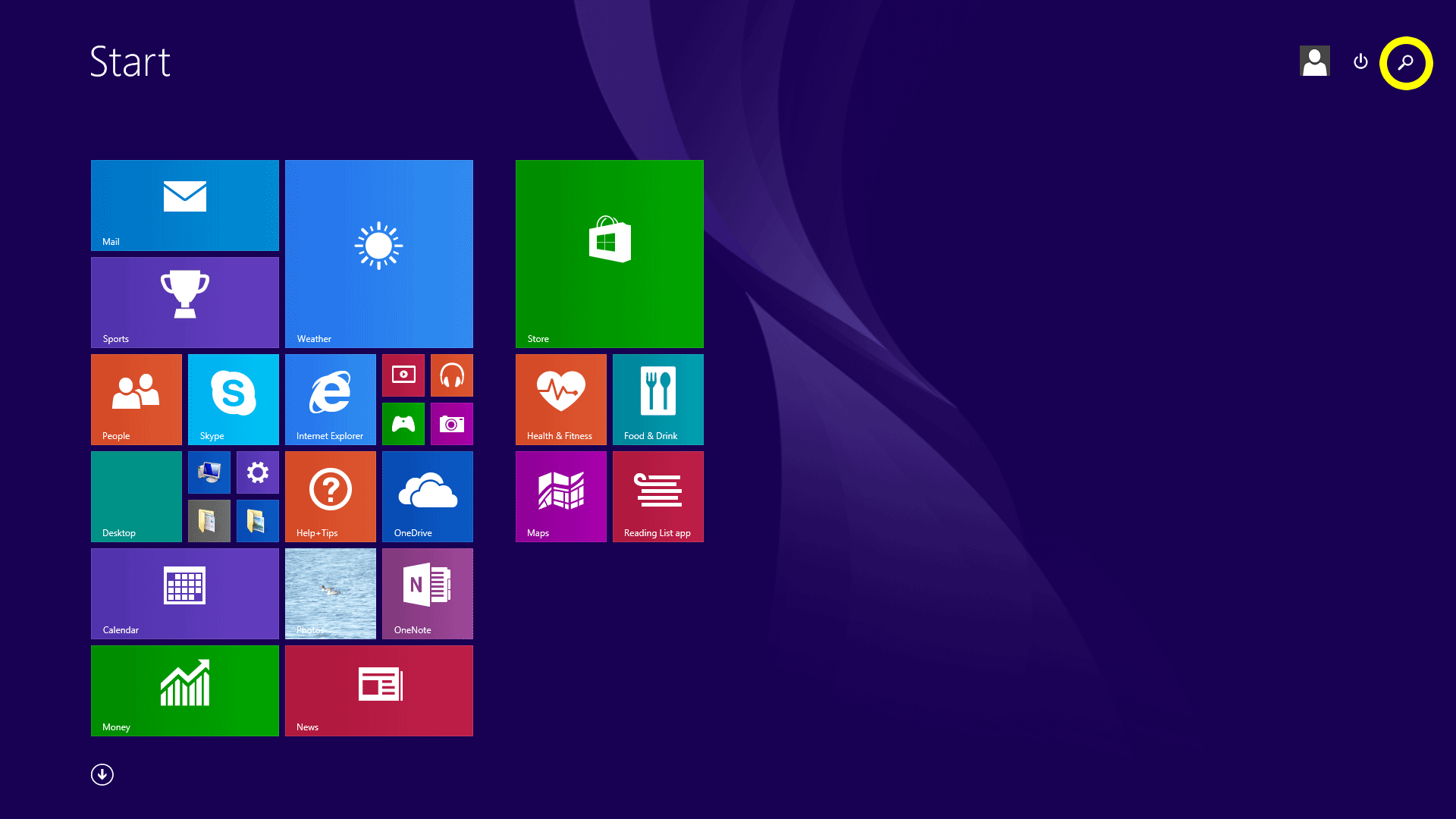The image size is (1456, 819).
Task: Open the small Video tile
Action: pos(403,375)
